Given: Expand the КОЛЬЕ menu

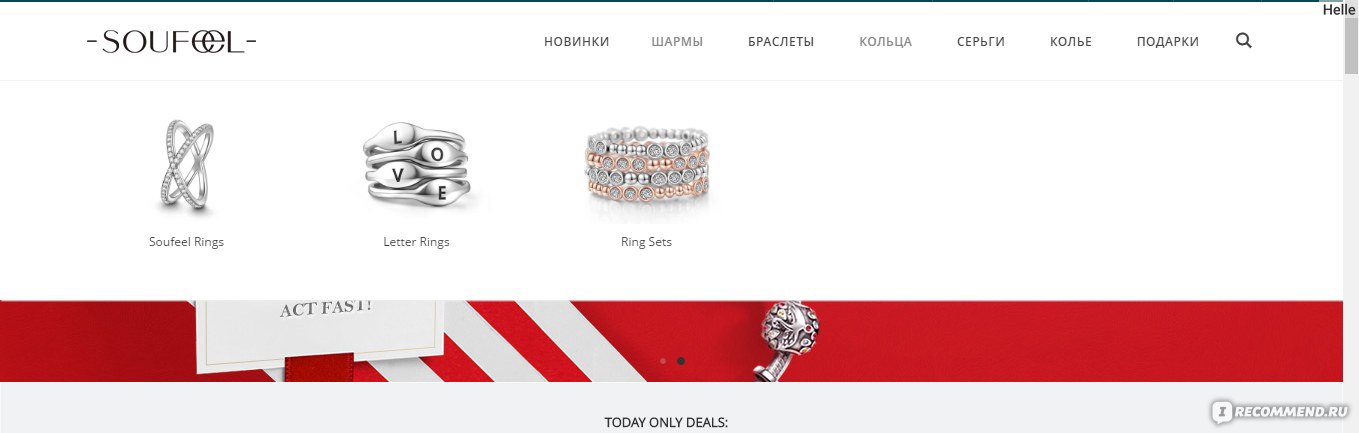Looking at the screenshot, I should coord(1071,42).
